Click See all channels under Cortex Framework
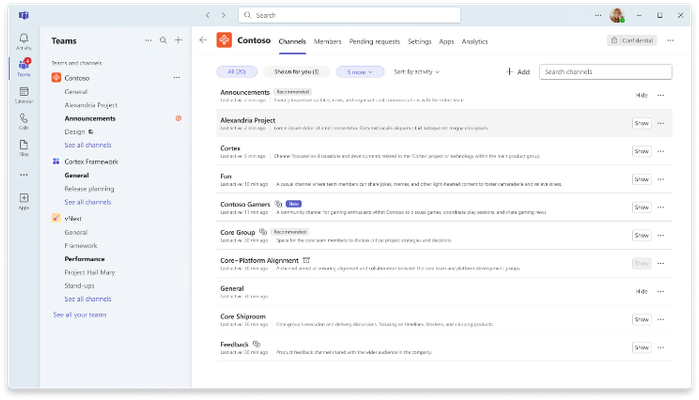Screen dimensions: 699x400 click(88, 202)
